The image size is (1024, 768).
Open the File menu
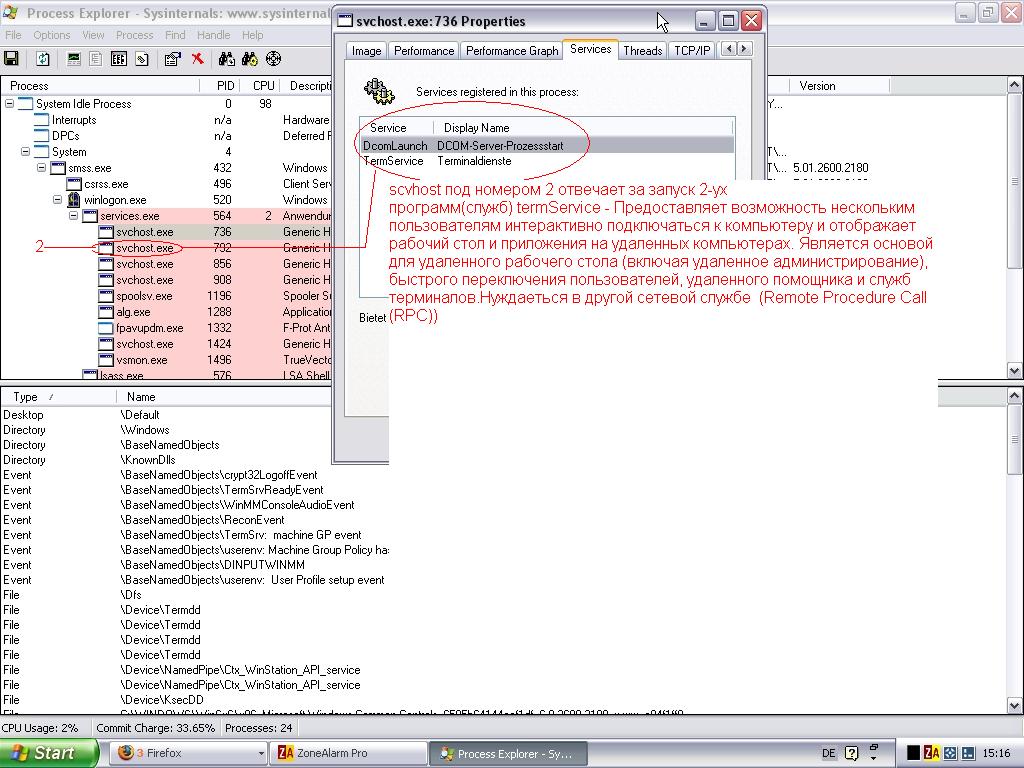[13, 35]
